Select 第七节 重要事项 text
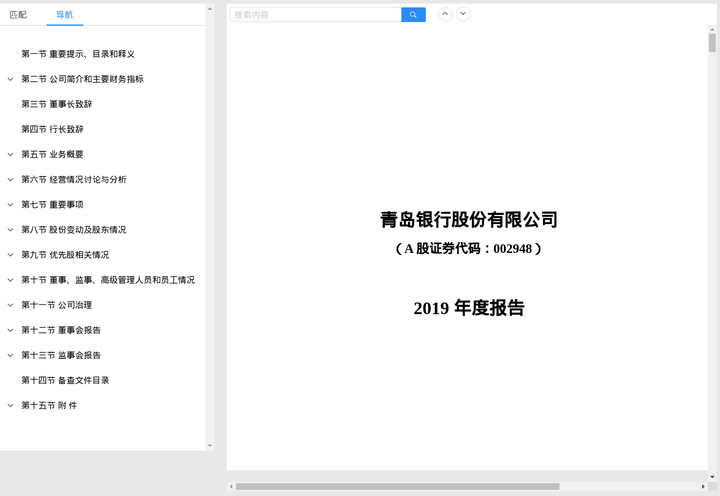The width and height of the screenshot is (720, 496). pyautogui.click(x=52, y=205)
